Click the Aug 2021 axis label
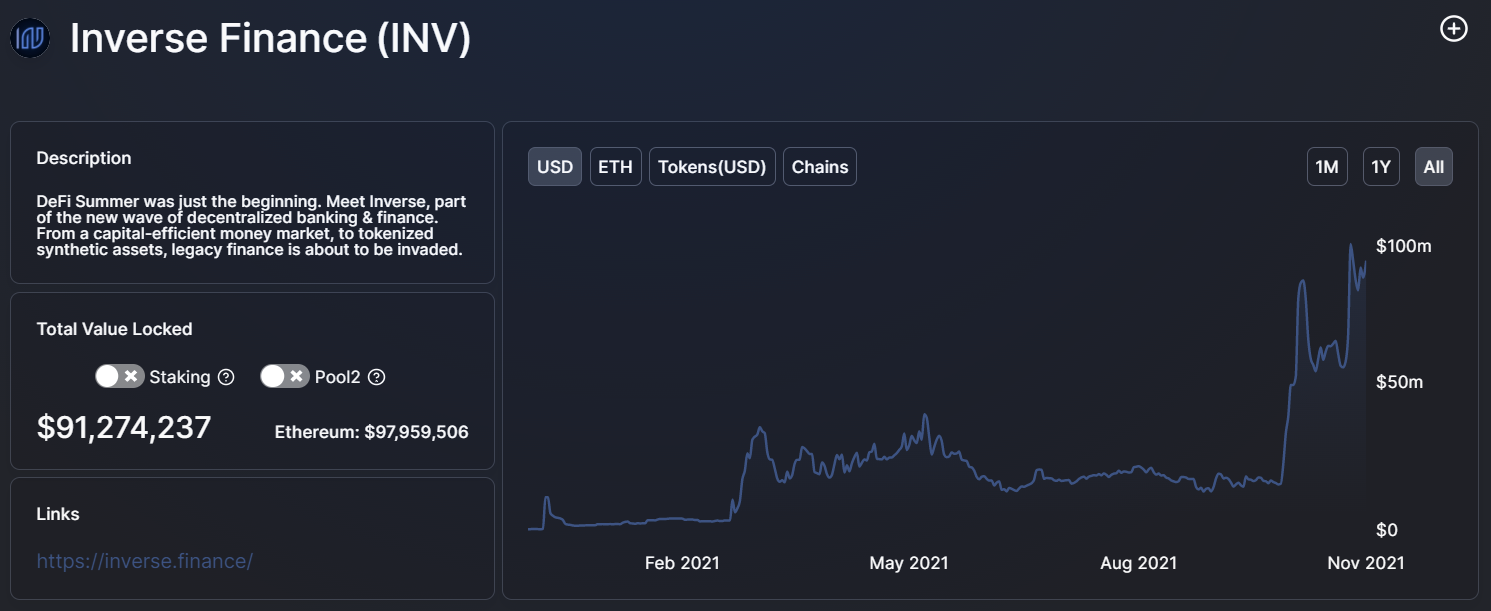The width and height of the screenshot is (1491, 611). click(x=1139, y=563)
